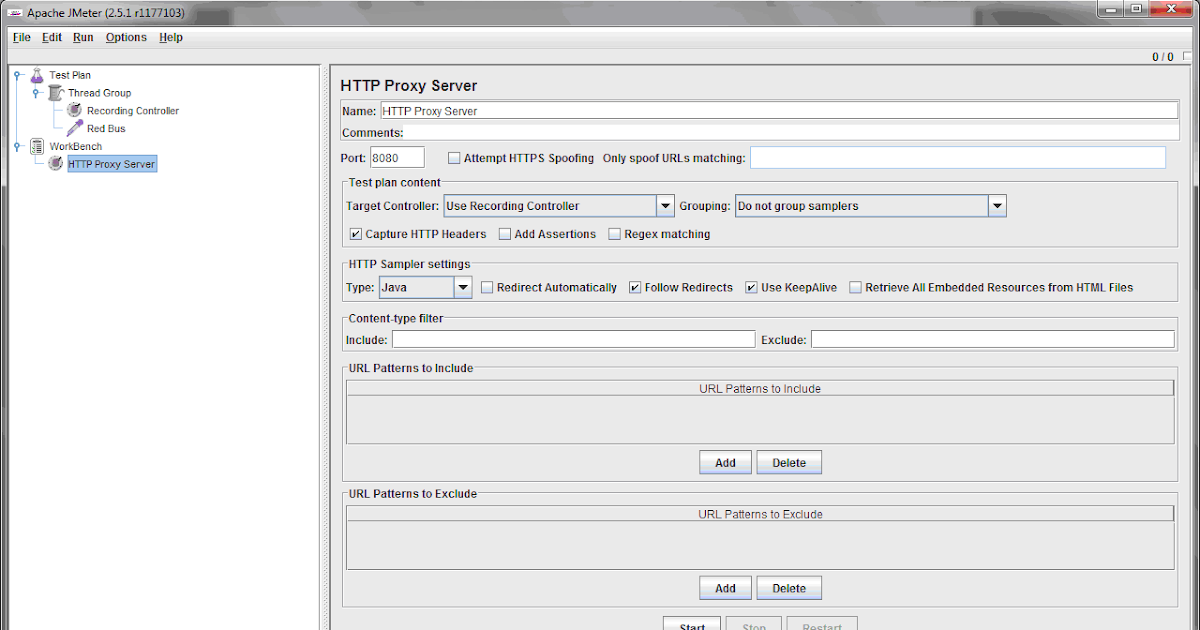
Task: Toggle the Follow Redirects checkbox
Action: tap(635, 287)
